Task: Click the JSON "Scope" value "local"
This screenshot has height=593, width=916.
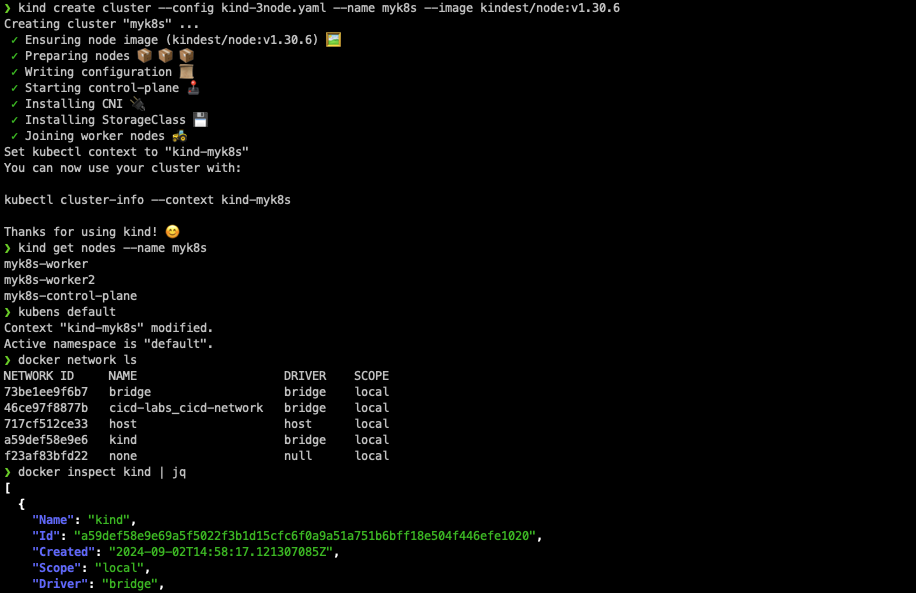Action: coord(119,568)
